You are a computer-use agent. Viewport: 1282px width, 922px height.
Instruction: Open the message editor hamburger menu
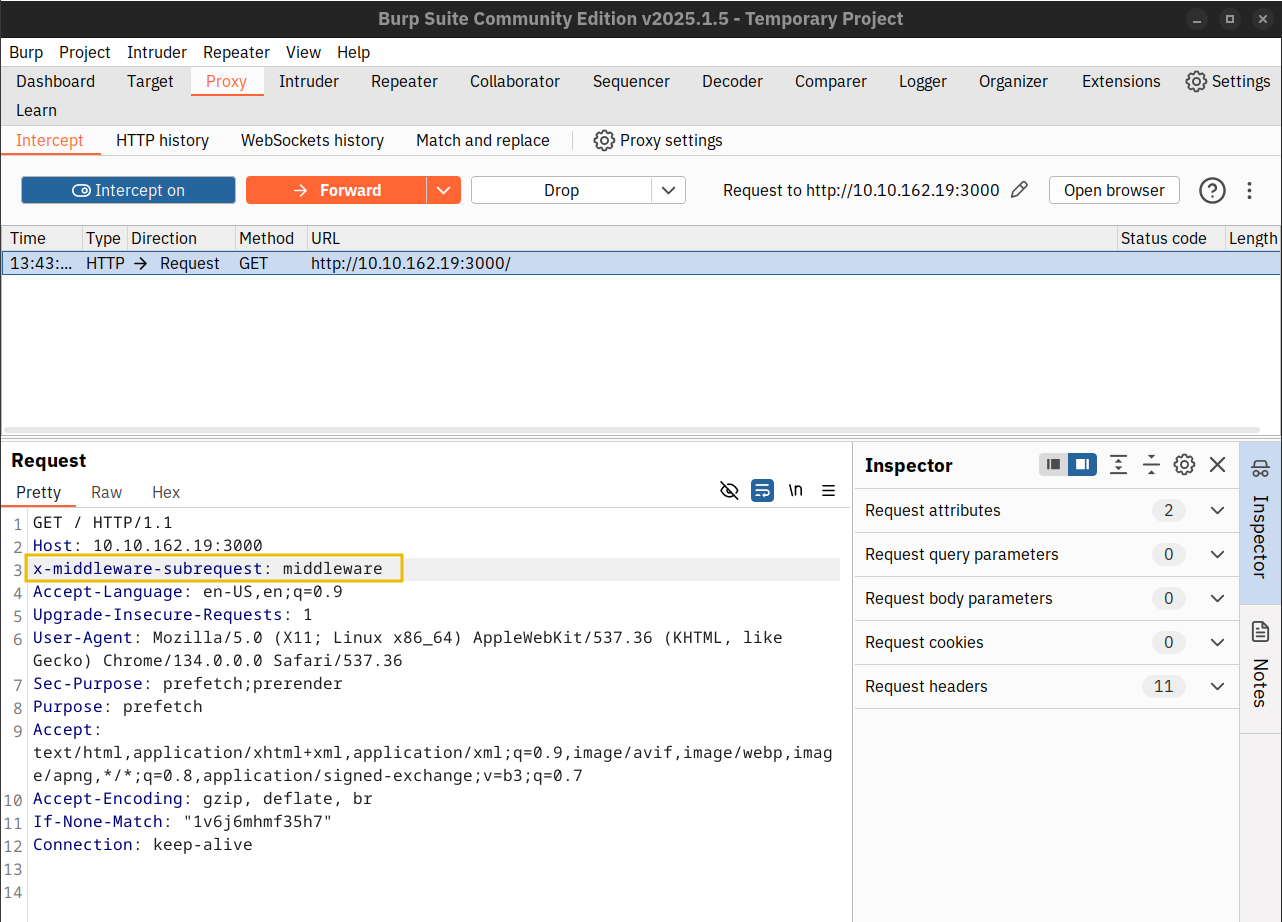pos(828,490)
